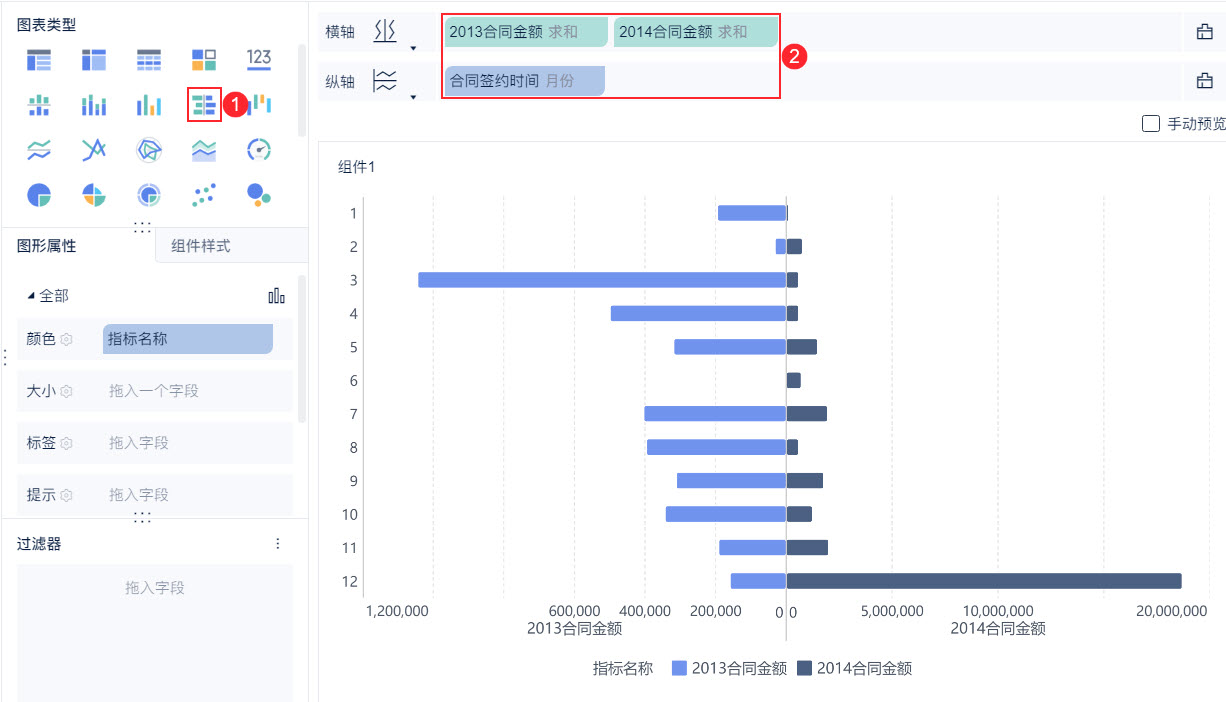Select the scatter plot chart icon
The image size is (1226, 702).
(204, 195)
